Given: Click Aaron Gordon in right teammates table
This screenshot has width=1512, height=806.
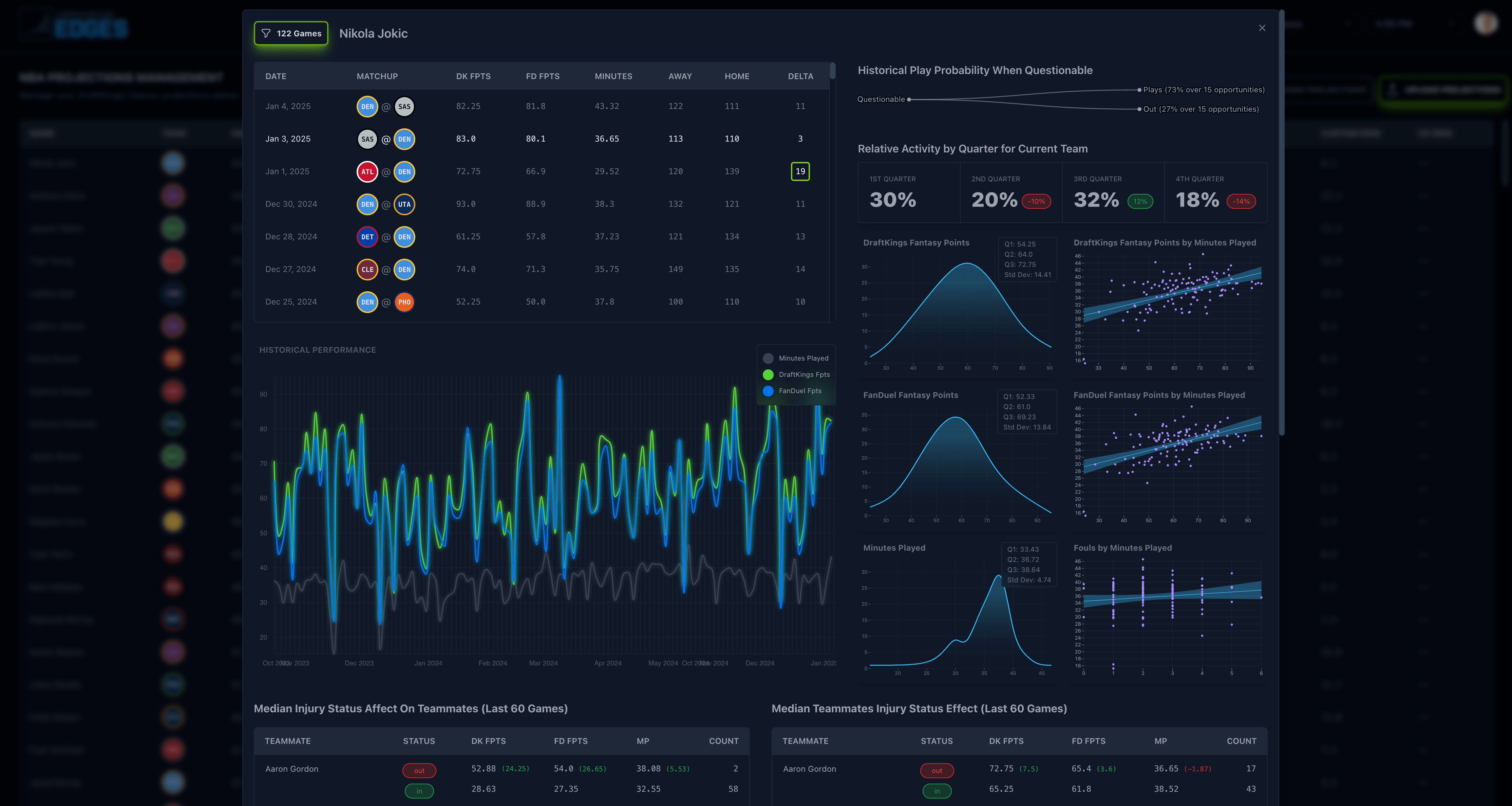Looking at the screenshot, I should click(809, 769).
